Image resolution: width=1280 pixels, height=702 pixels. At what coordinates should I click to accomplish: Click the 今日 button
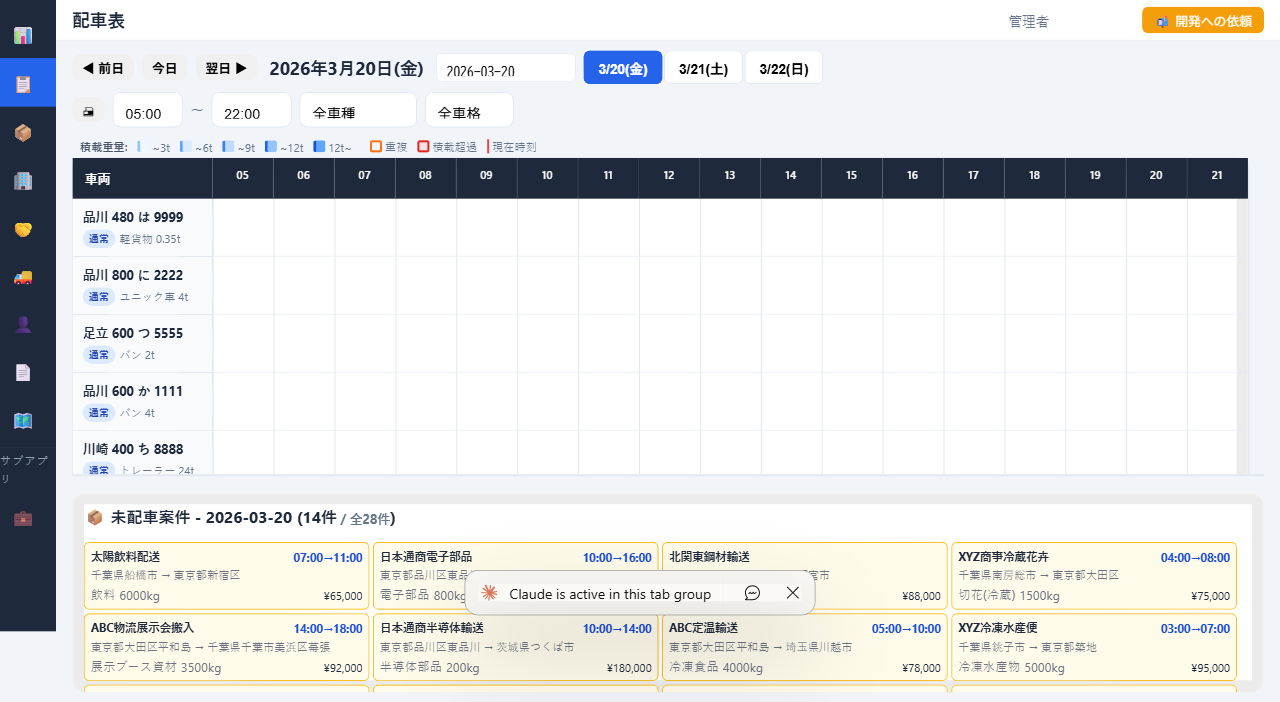click(x=164, y=67)
